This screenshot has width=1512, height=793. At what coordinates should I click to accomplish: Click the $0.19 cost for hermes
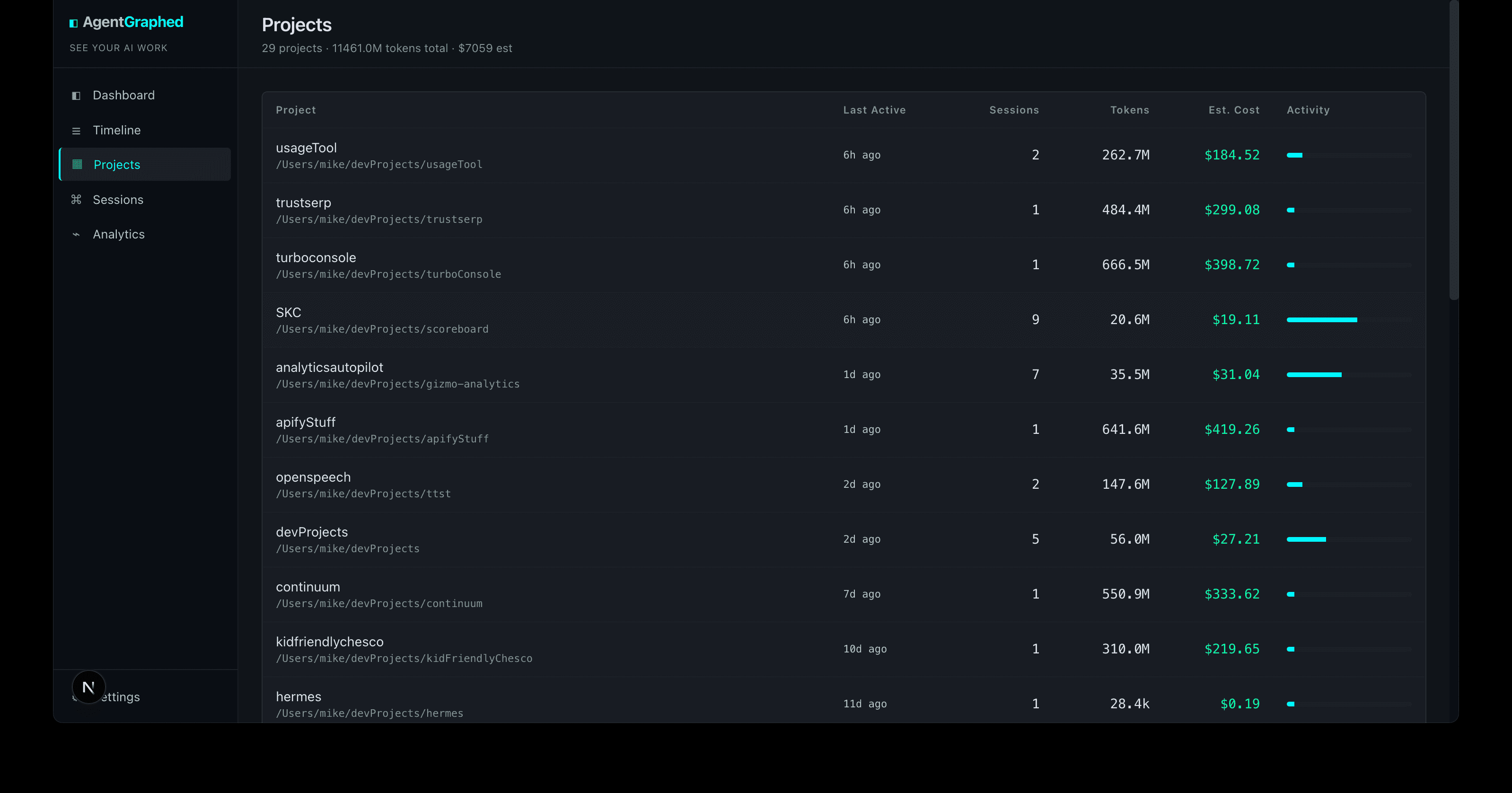(1240, 704)
